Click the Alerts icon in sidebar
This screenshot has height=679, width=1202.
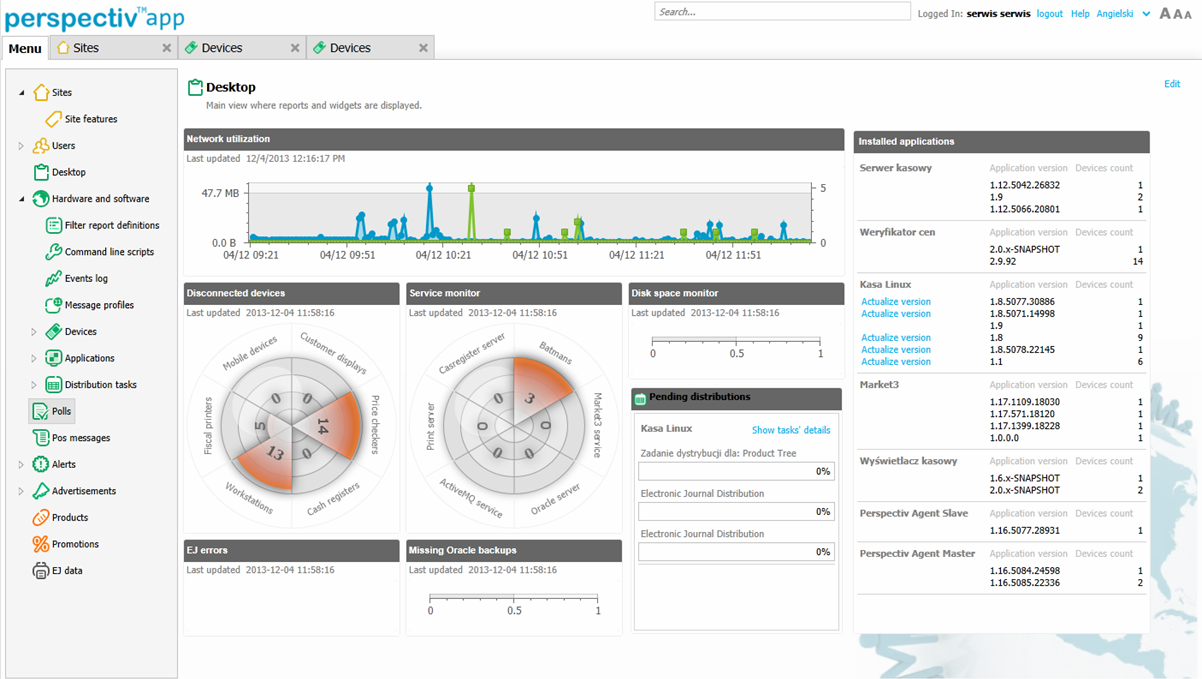tap(41, 464)
